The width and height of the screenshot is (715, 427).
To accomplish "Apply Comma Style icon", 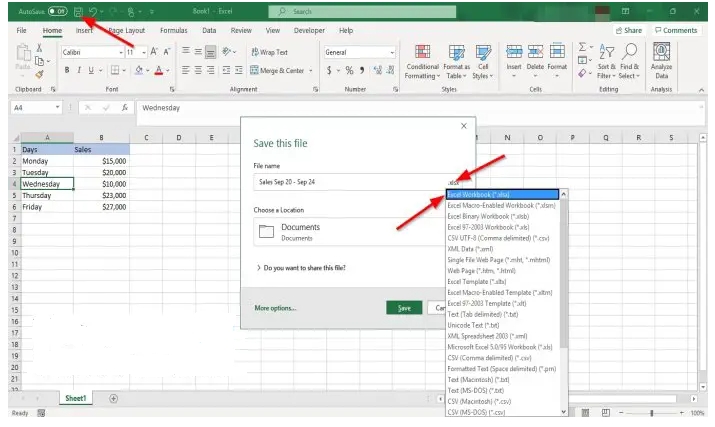I will [x=362, y=70].
